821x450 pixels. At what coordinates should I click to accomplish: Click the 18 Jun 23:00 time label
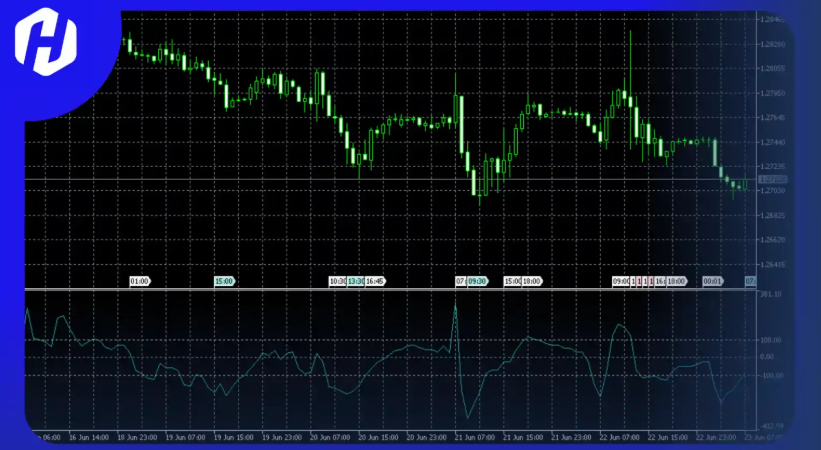coord(137,437)
